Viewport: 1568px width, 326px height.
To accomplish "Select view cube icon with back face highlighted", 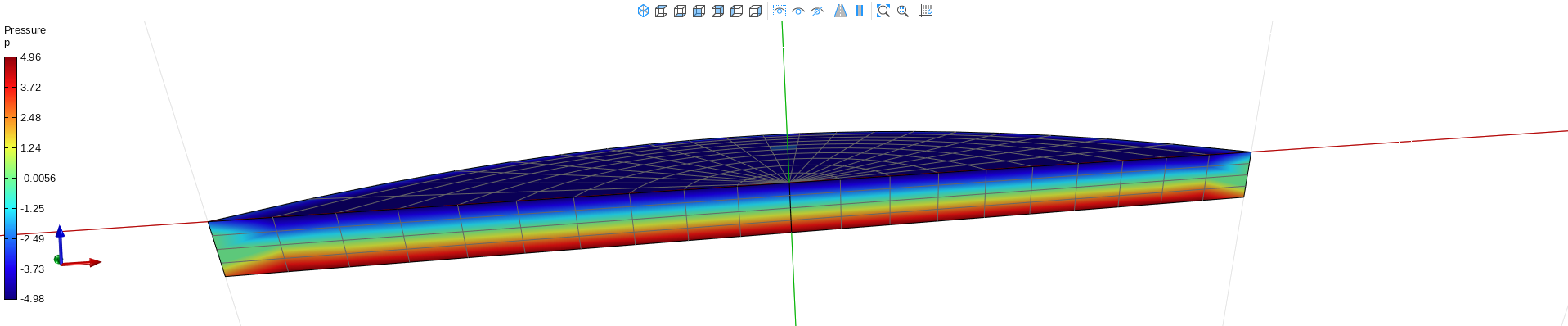I will (x=717, y=11).
